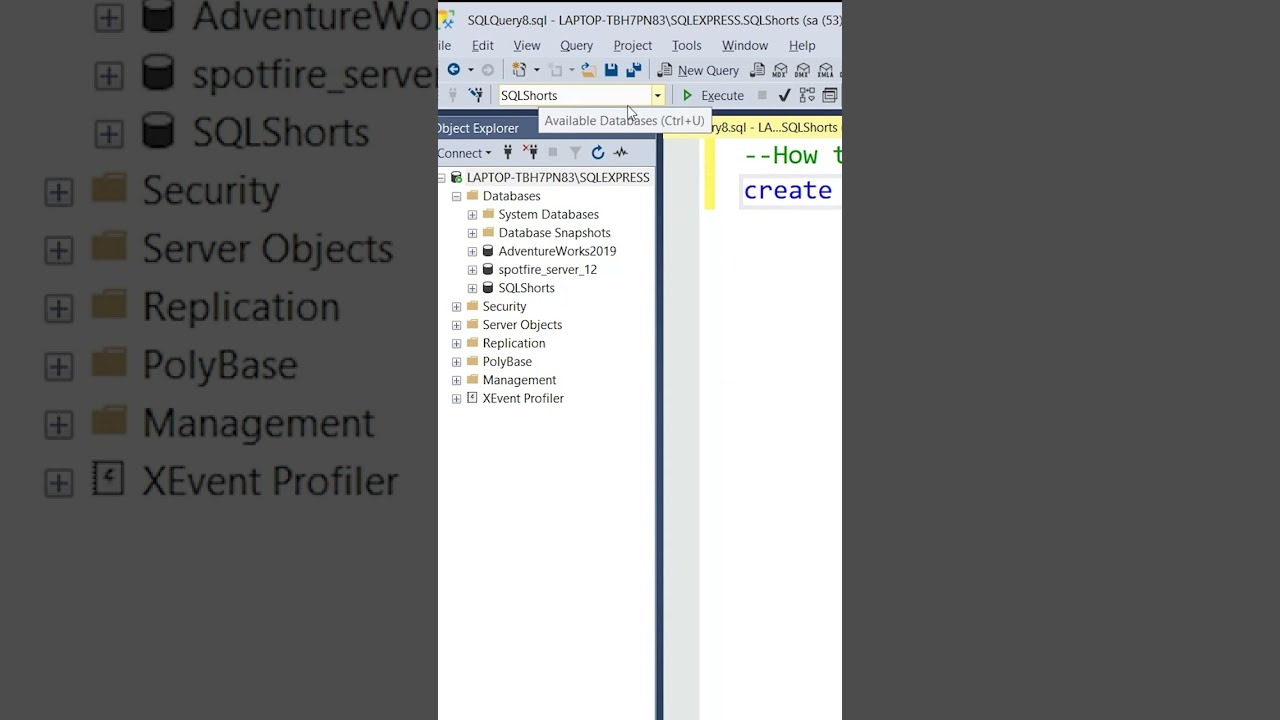Click the server instance icon in the tree

[456, 177]
